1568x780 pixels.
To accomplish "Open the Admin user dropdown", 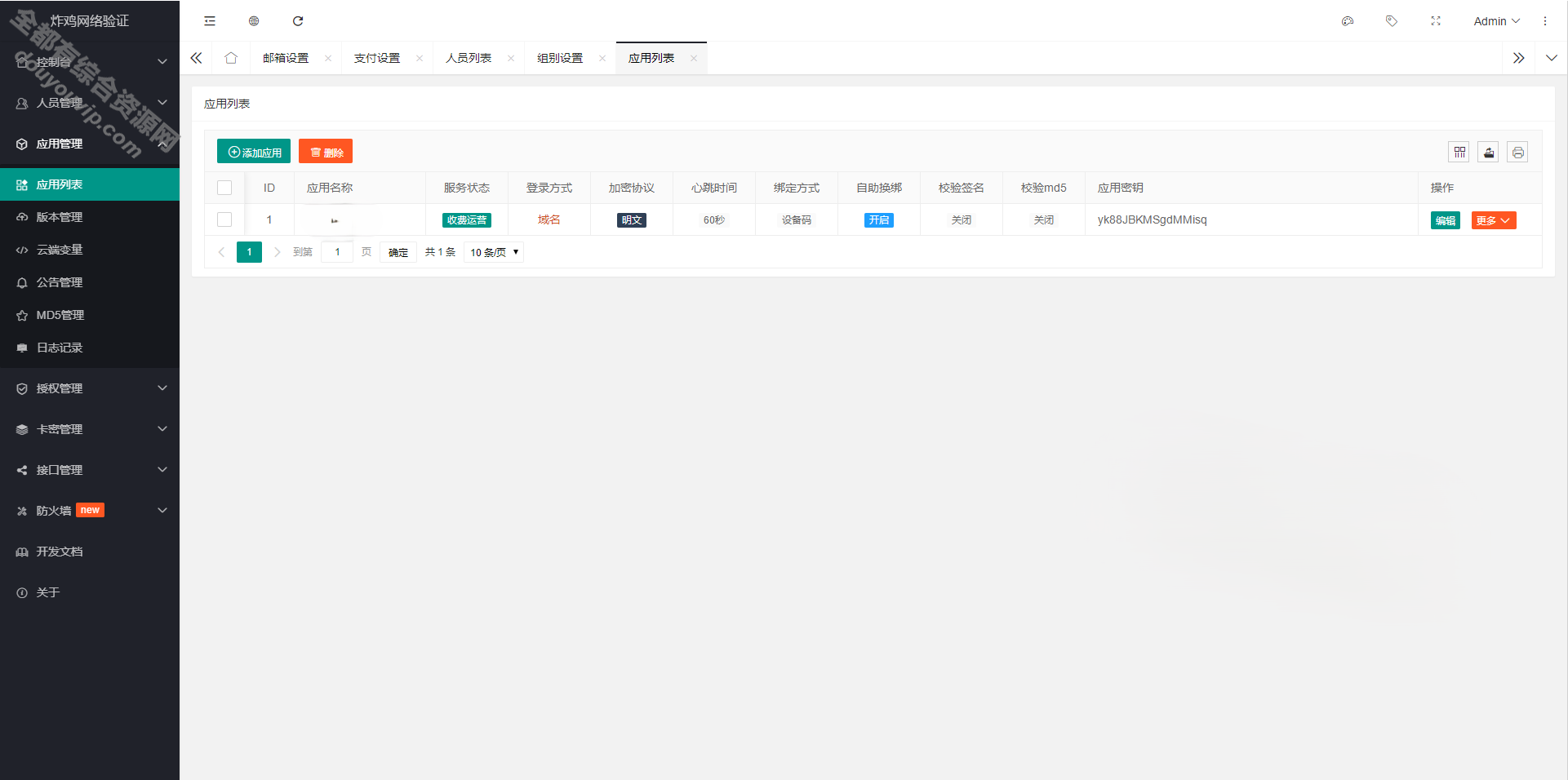I will point(1497,21).
